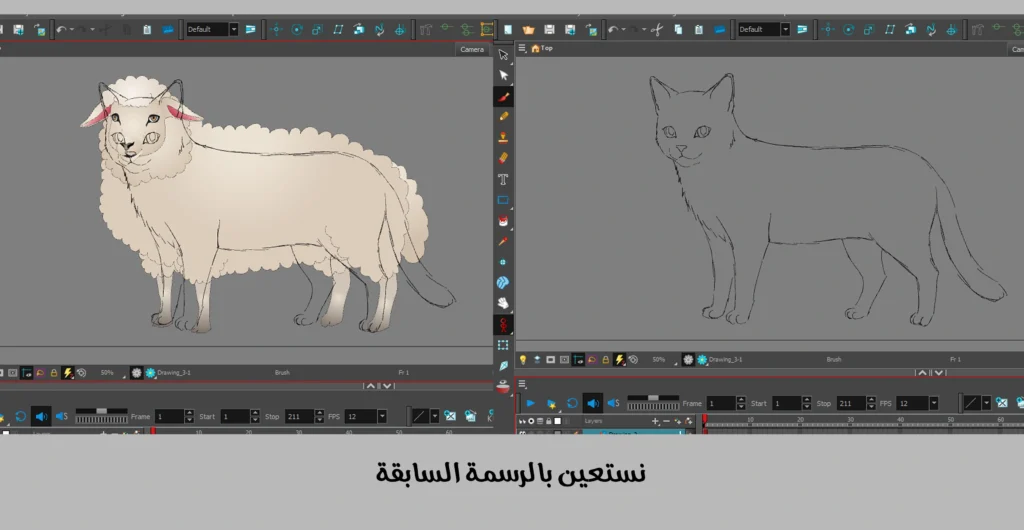Open Default workspace dropdown in left window
Viewport: 1024px width, 530px height.
233,29
